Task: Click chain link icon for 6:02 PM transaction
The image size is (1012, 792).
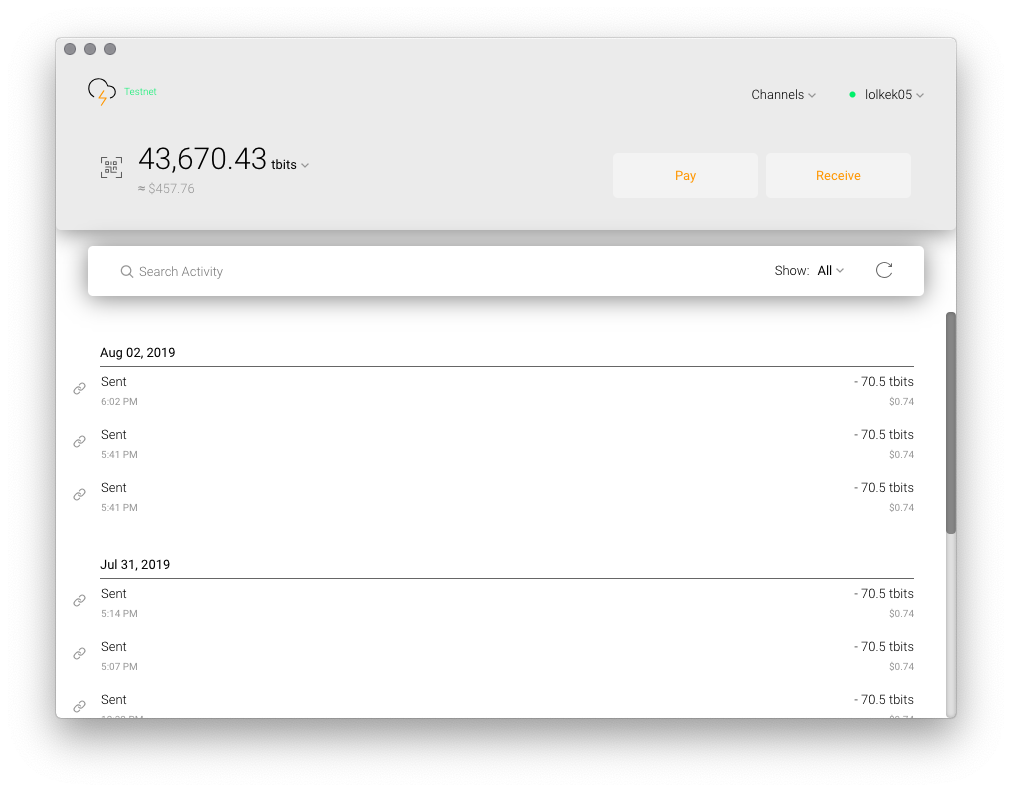Action: point(79,389)
